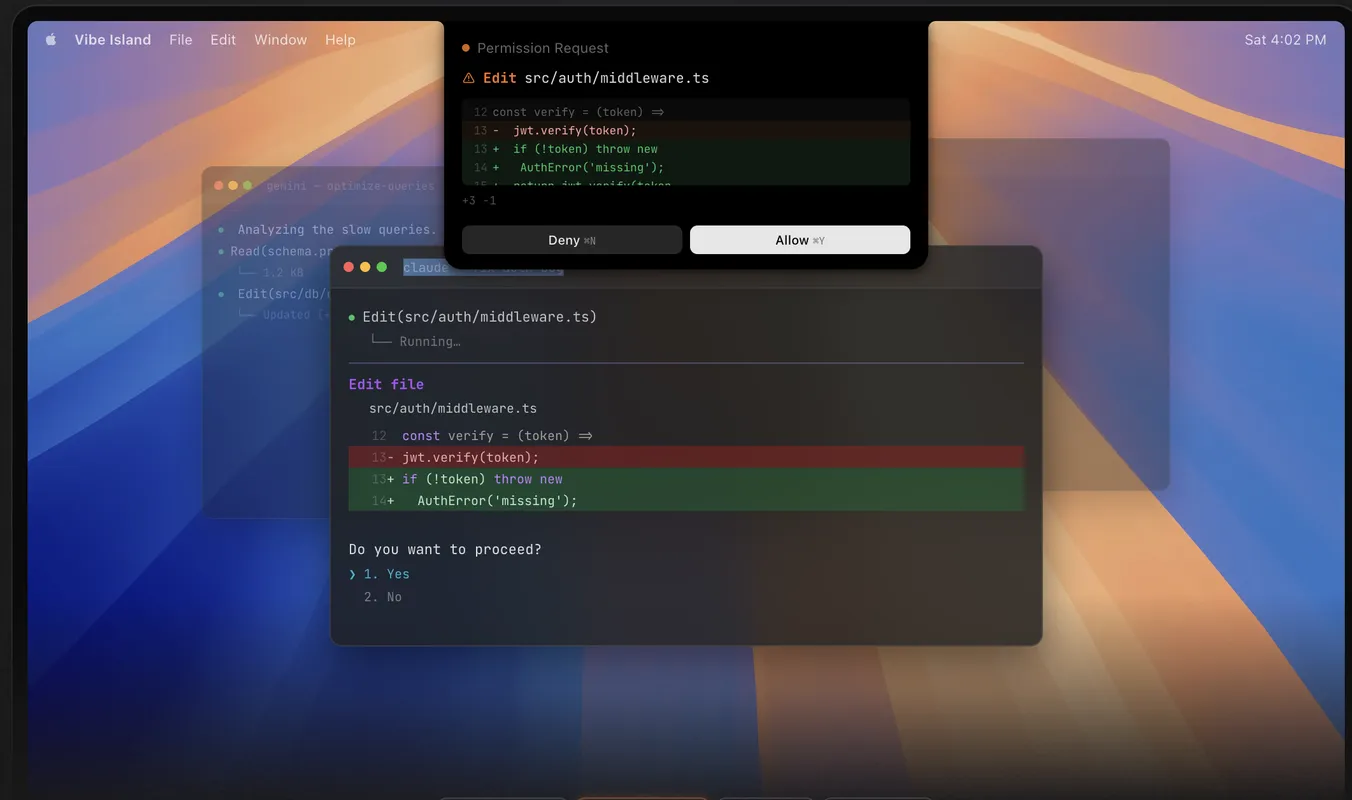Open the Vibe Island menu
Image resolution: width=1352 pixels, height=800 pixels.
coord(113,40)
